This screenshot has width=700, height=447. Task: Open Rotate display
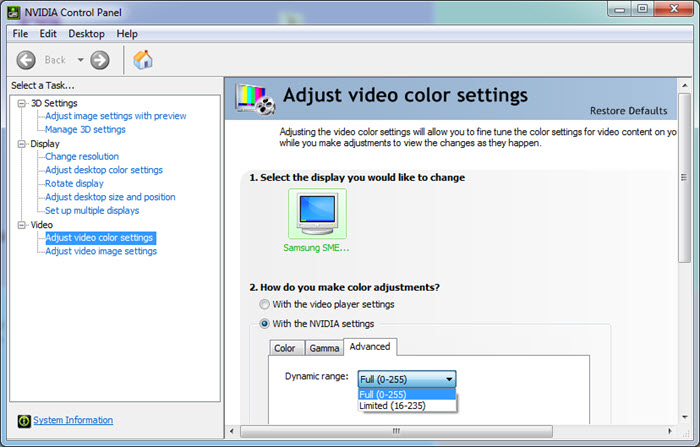74,184
